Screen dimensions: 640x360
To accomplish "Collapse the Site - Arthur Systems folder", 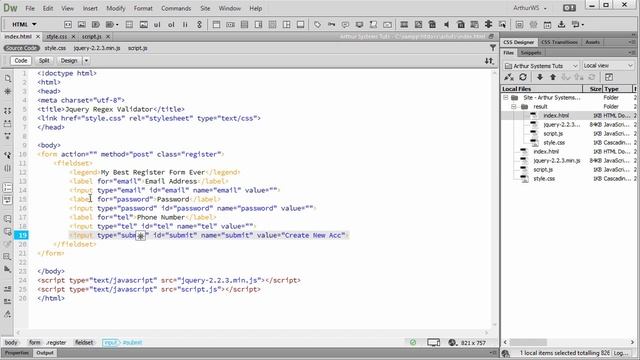I will tap(506, 98).
